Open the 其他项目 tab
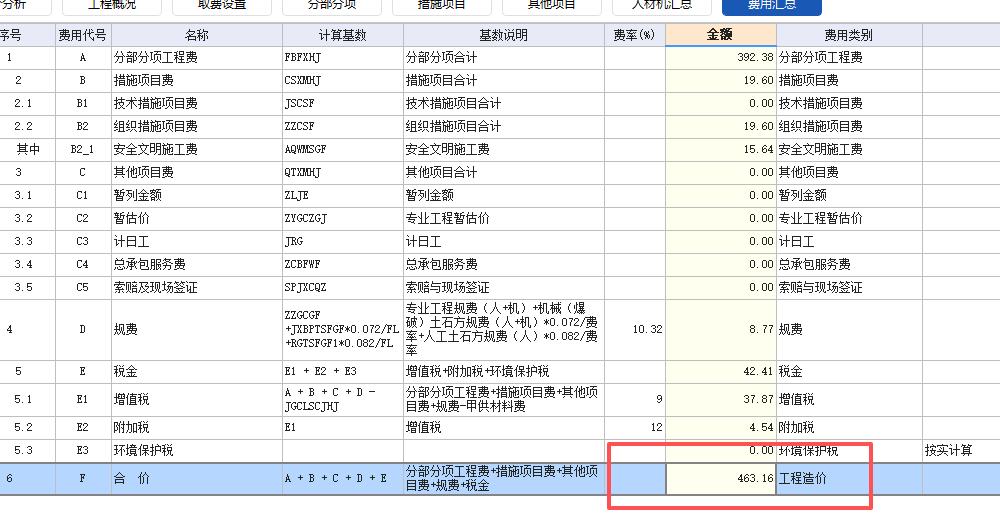The image size is (1000, 532). [x=552, y=6]
